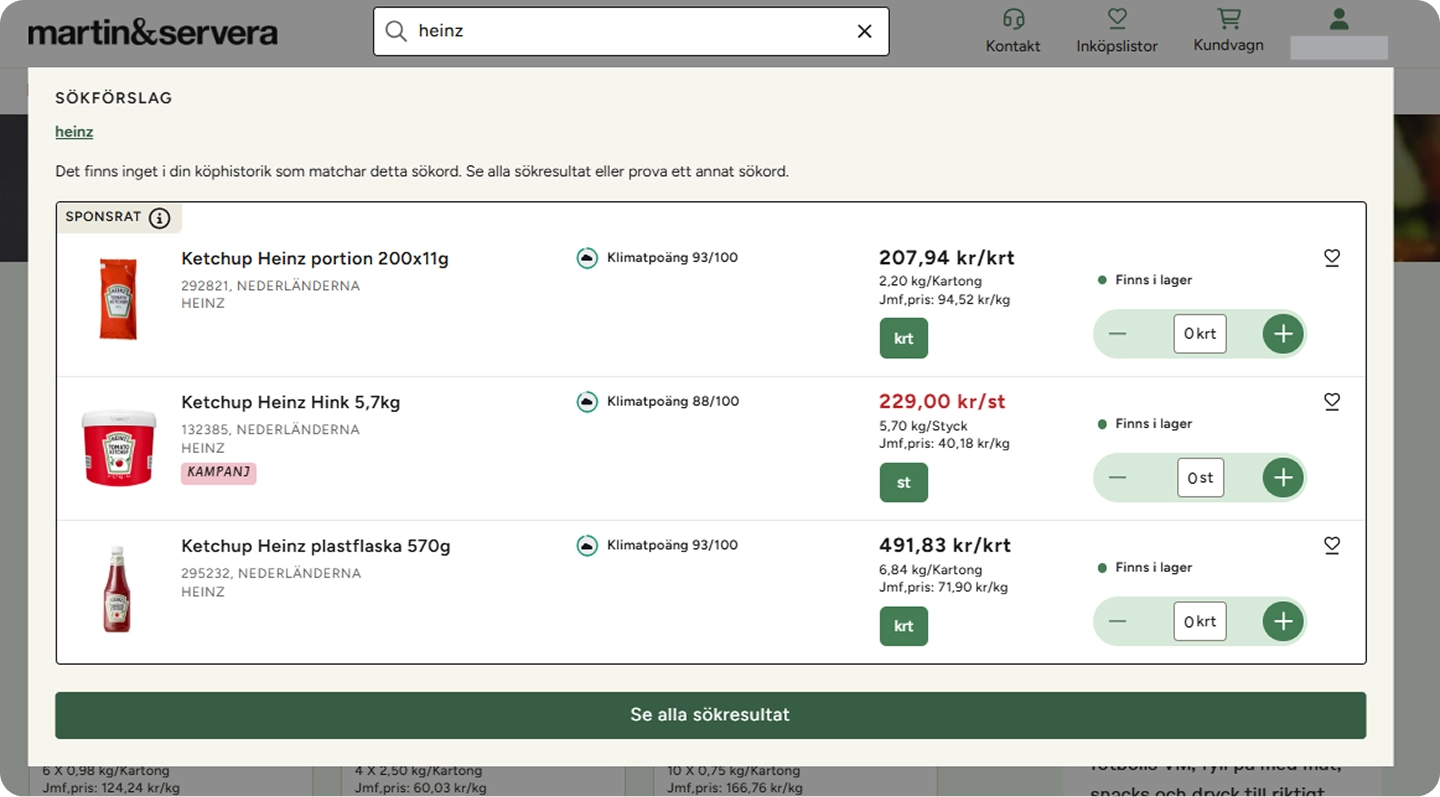Click Klimatpoäng 88/100 text
This screenshot has height=797, width=1440.
point(673,402)
